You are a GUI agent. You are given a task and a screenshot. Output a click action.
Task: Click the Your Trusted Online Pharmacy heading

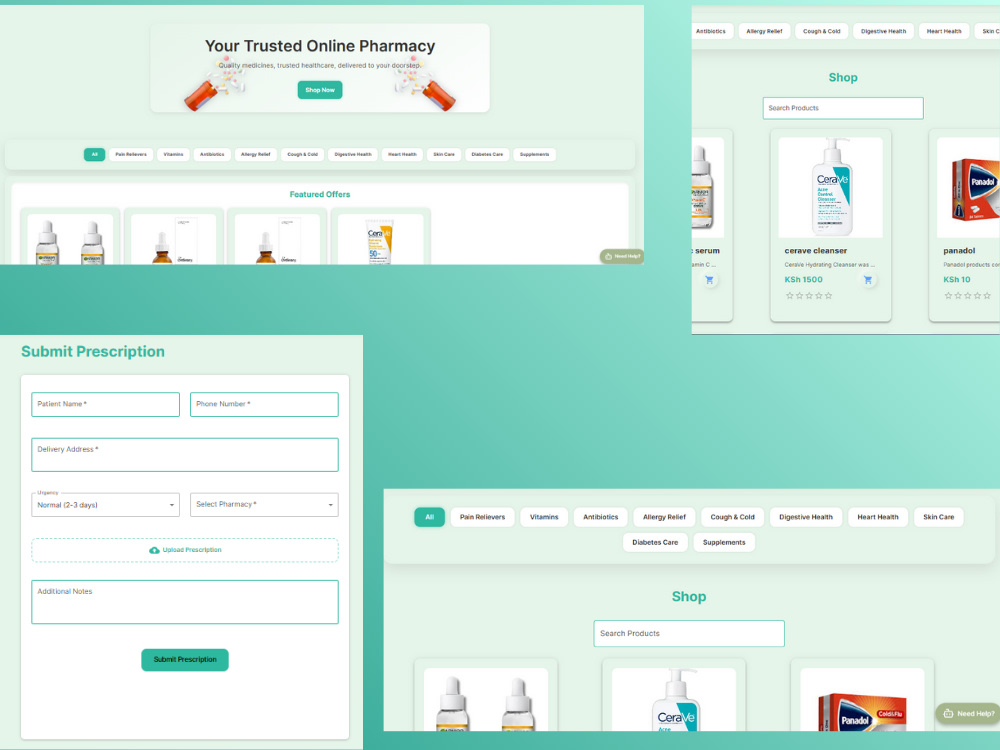[320, 46]
